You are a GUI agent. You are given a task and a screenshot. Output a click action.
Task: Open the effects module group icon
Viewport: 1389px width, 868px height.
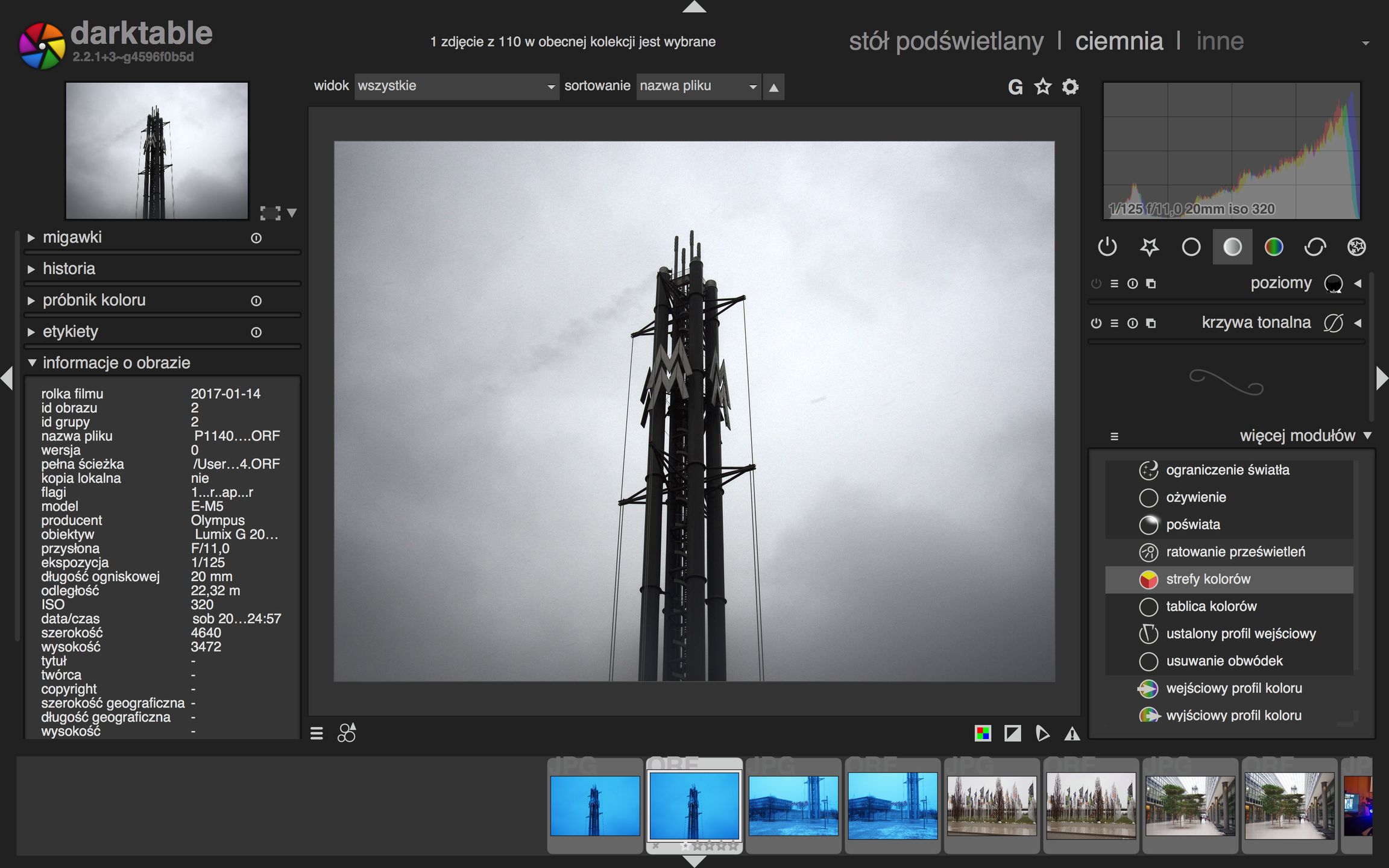click(1356, 247)
